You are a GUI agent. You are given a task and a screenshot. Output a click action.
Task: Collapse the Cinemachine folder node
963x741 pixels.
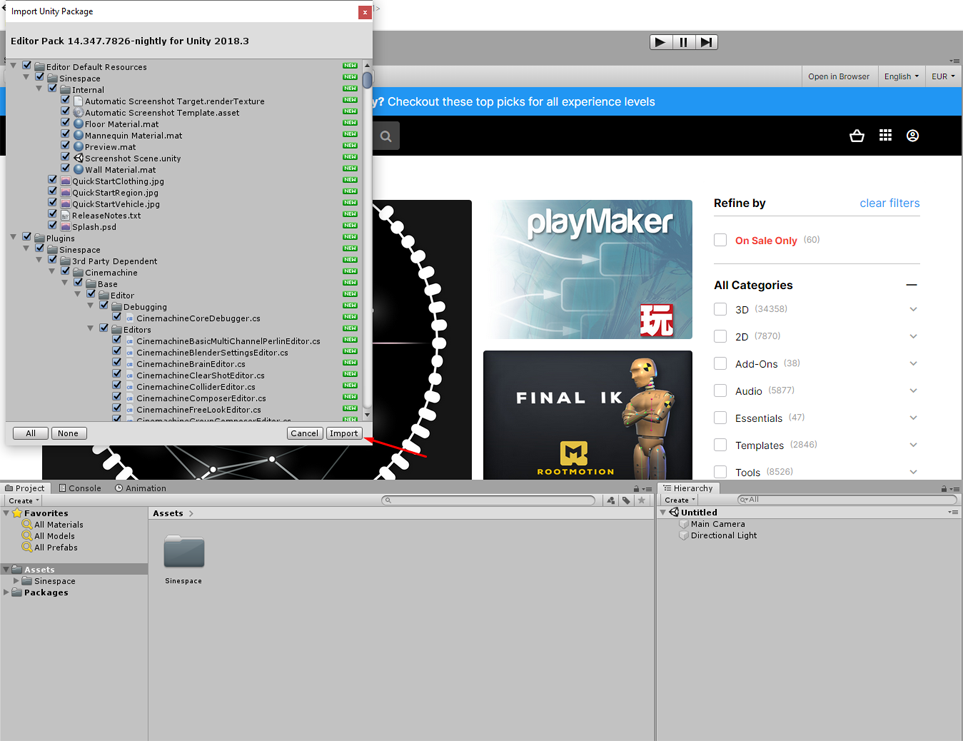pos(52,271)
